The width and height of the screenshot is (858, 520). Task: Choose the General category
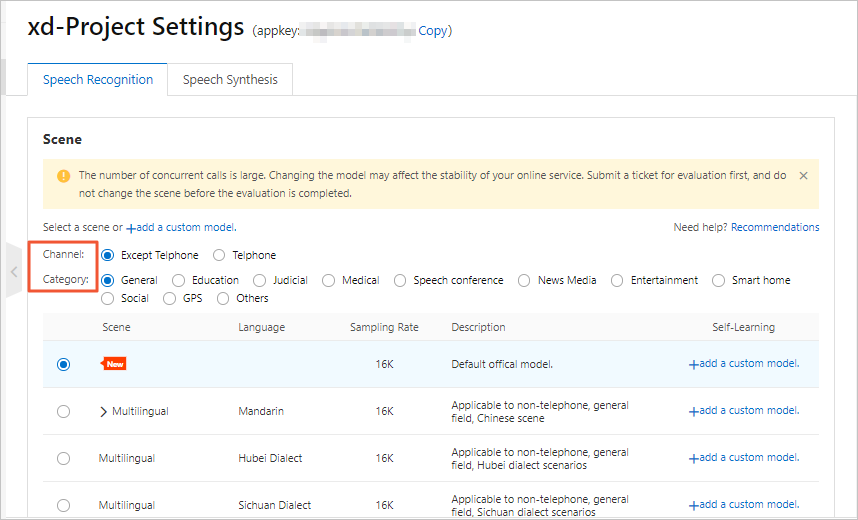pos(108,280)
